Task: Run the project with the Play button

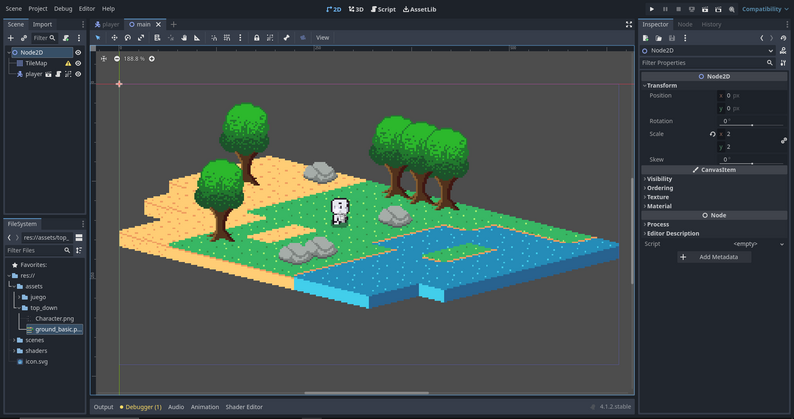Action: (x=652, y=9)
